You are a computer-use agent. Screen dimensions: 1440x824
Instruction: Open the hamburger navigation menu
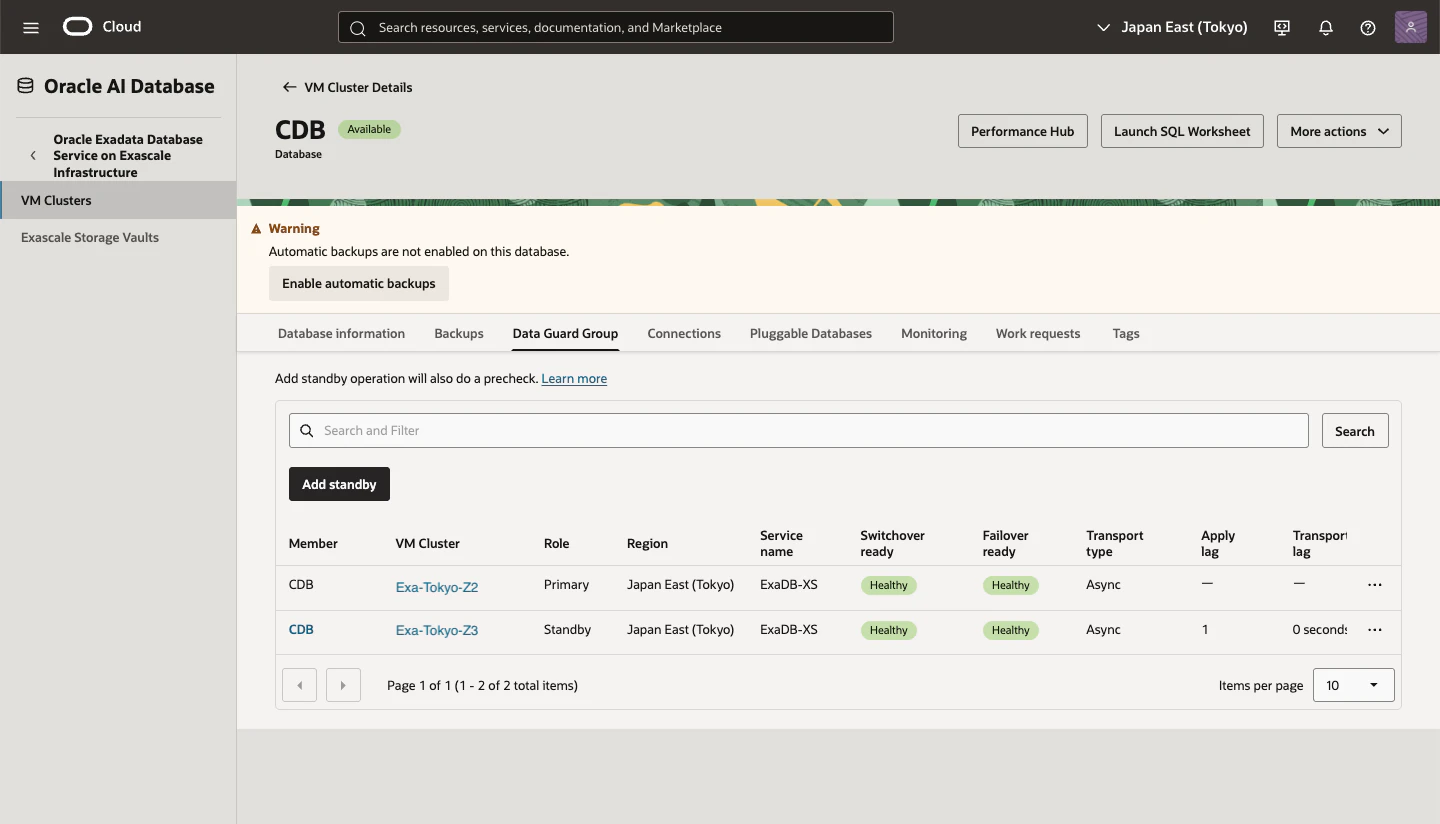31,27
